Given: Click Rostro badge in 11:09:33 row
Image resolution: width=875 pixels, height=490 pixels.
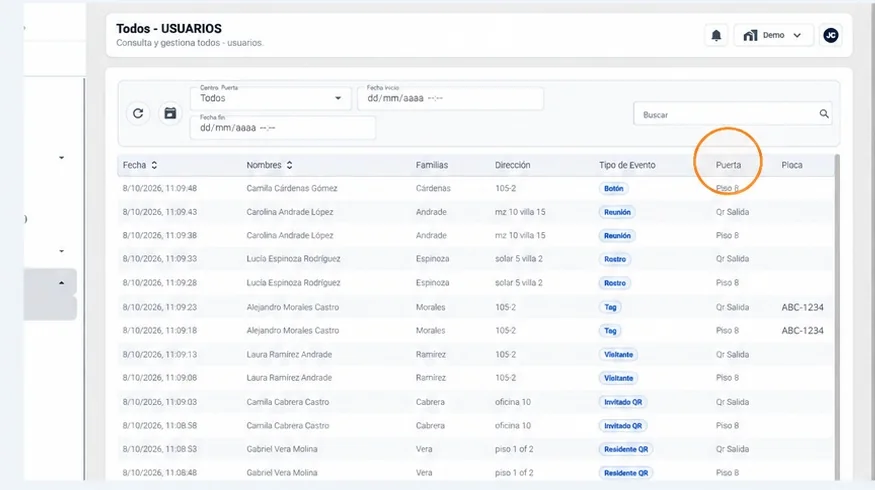Looking at the screenshot, I should pyautogui.click(x=614, y=259).
